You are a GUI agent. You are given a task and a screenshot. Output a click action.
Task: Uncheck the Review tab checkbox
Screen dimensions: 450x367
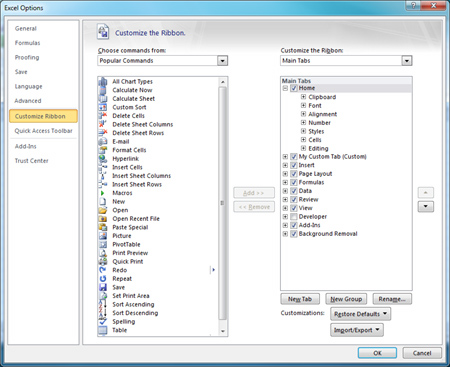(x=294, y=200)
